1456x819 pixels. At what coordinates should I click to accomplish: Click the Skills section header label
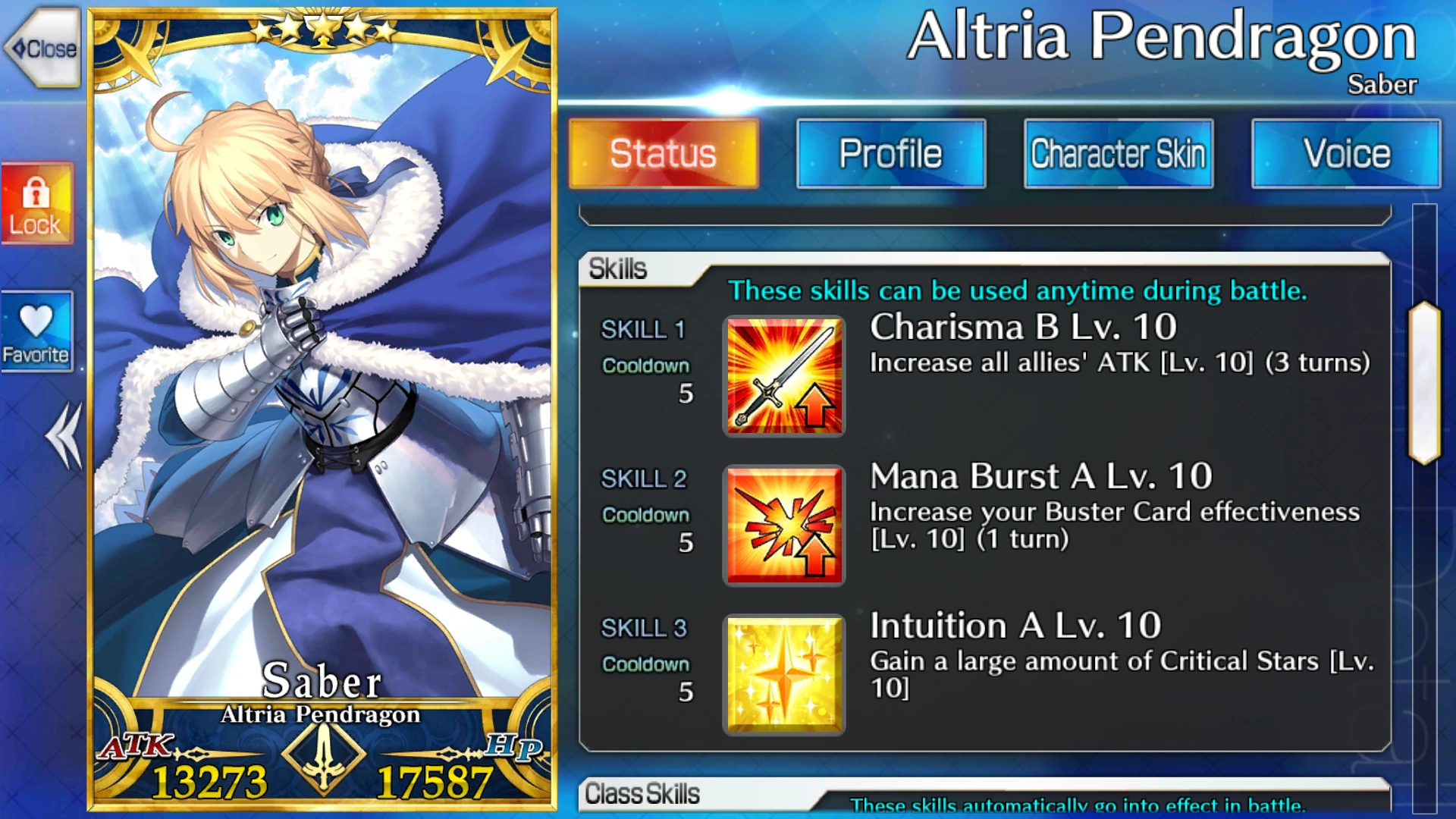click(618, 268)
